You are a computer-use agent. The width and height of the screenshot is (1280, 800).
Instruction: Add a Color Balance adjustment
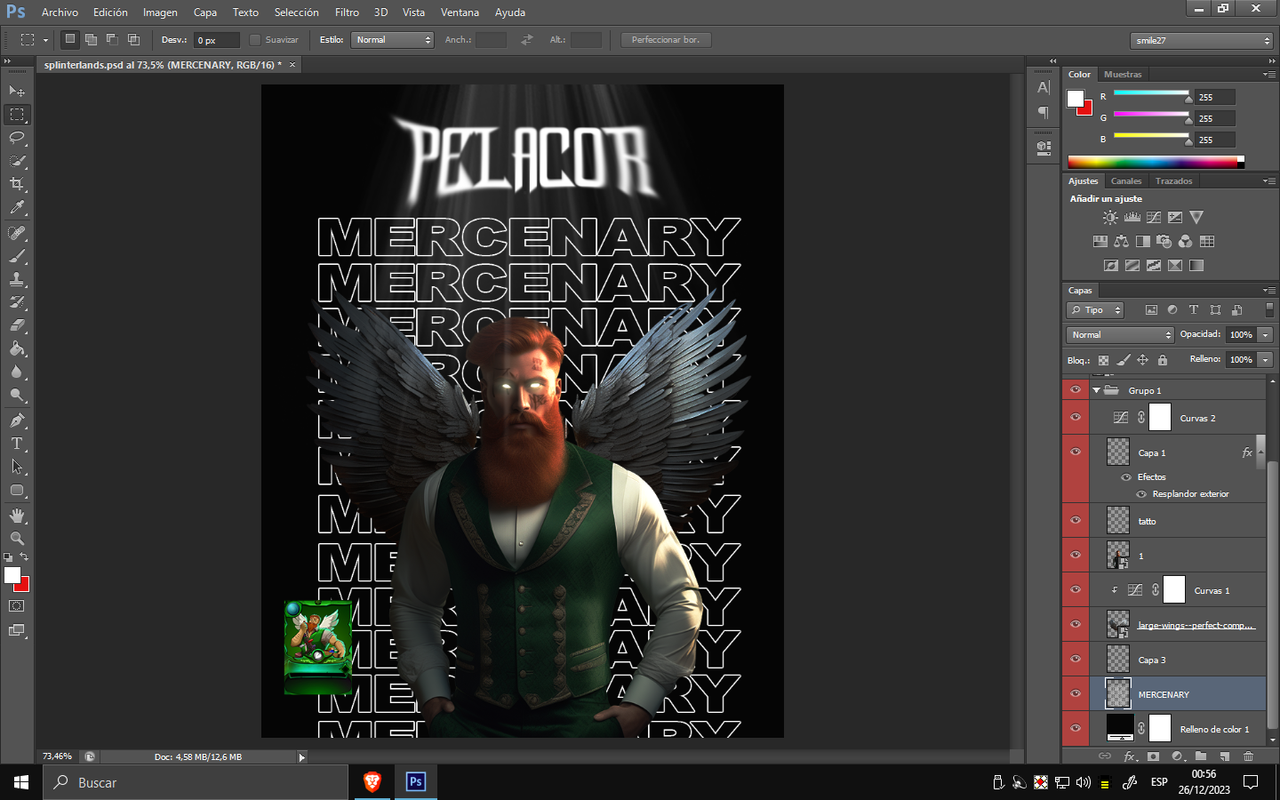point(1121,241)
